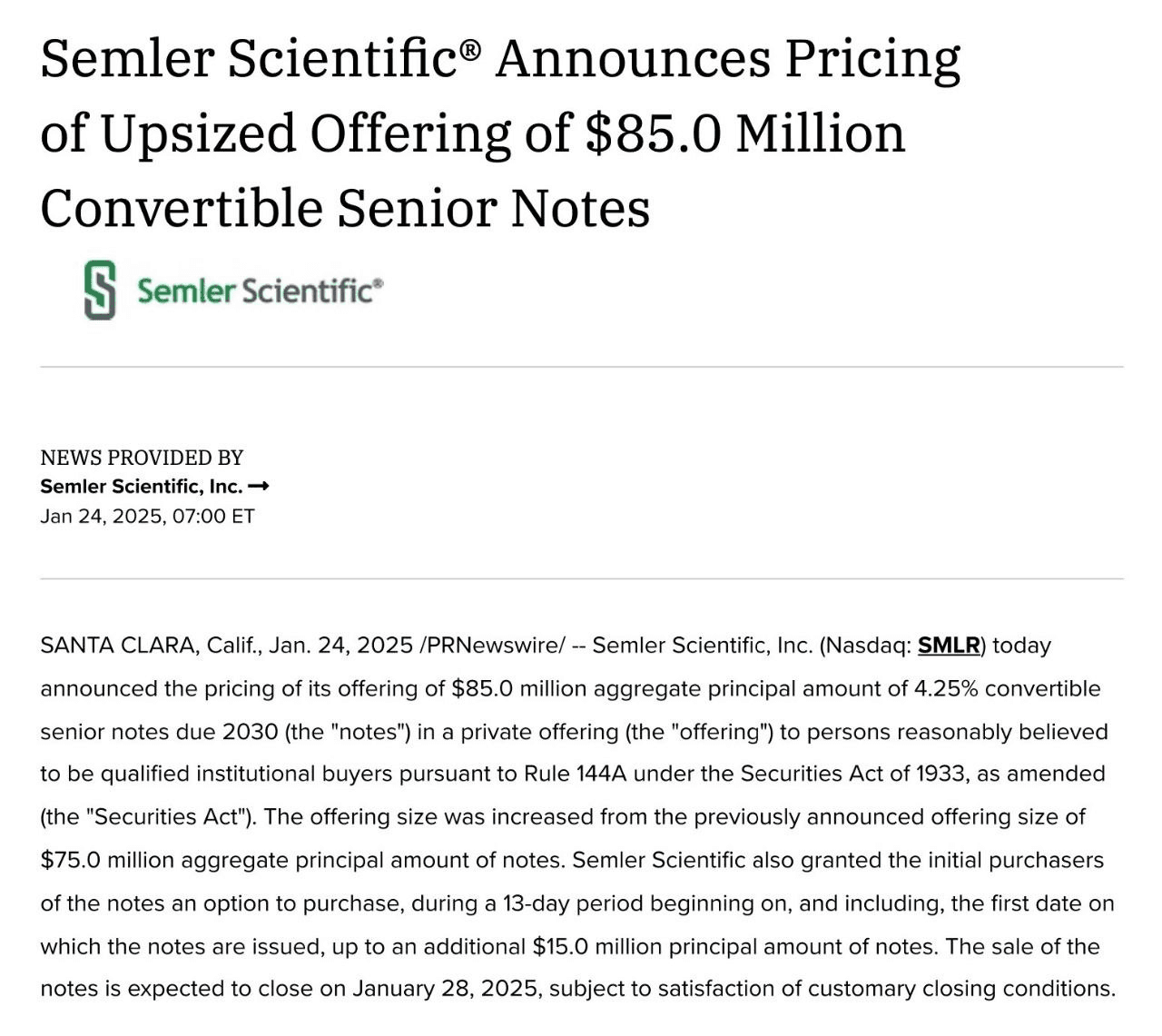This screenshot has height=1036, width=1162.
Task: Click the headline's first line 'Announces Pricing'
Action: pos(727,60)
